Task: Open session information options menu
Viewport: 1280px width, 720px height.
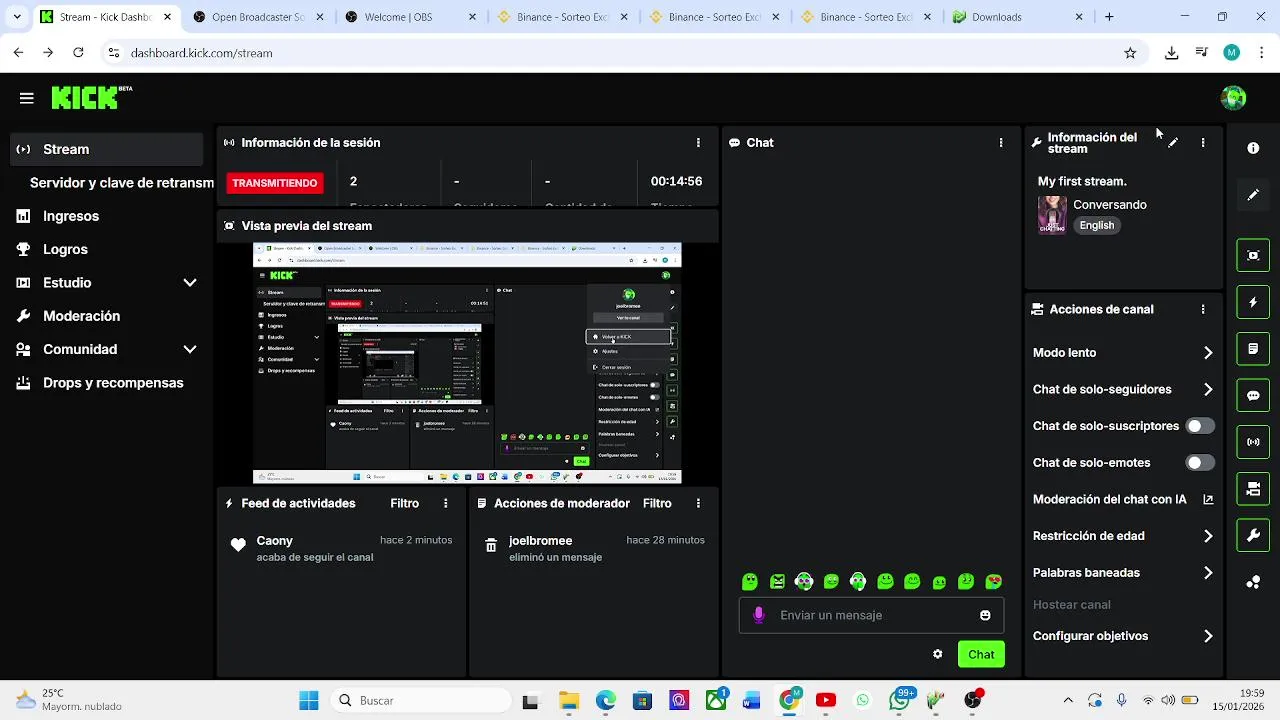Action: click(x=698, y=143)
